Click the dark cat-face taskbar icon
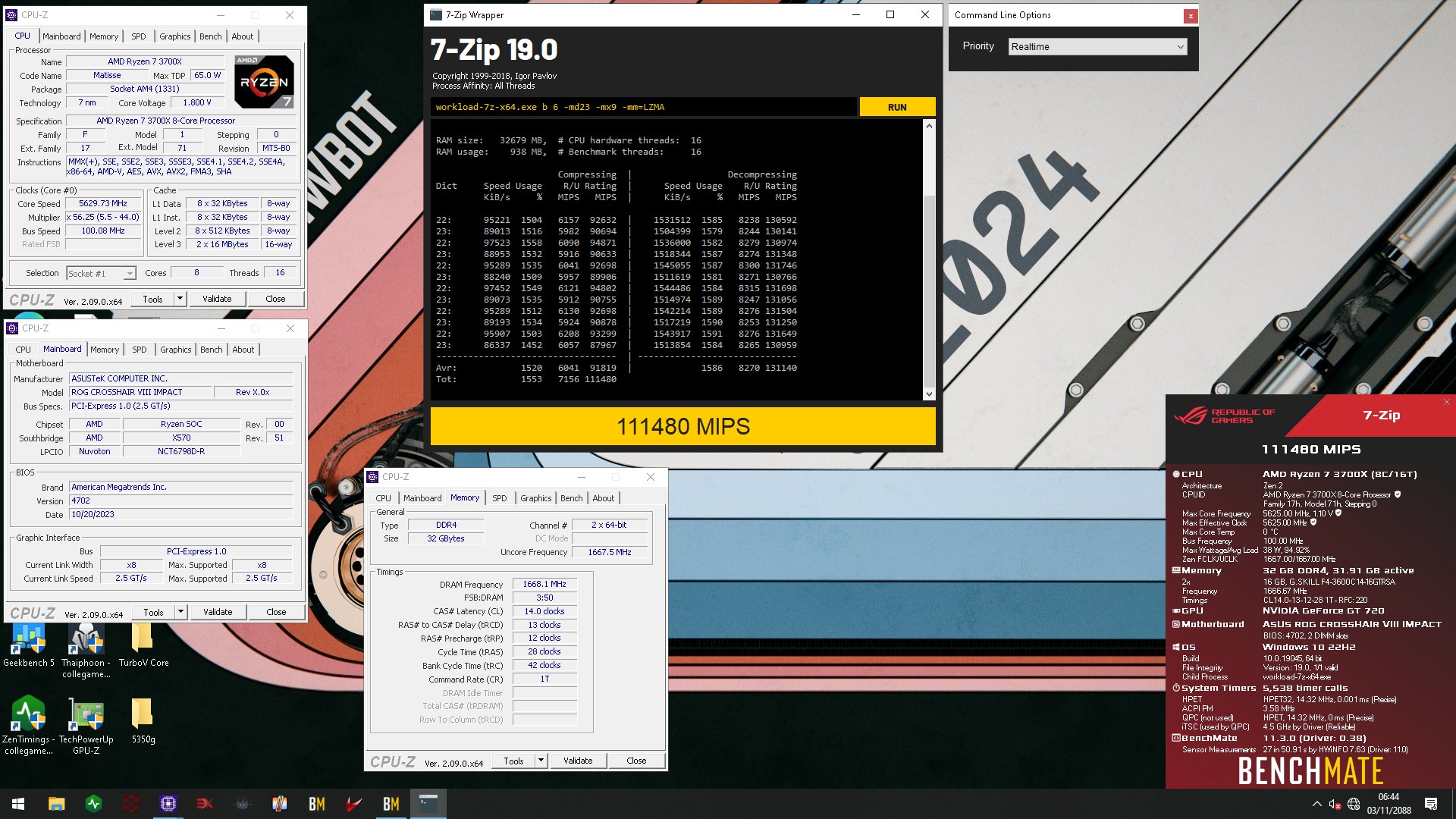 [x=242, y=804]
